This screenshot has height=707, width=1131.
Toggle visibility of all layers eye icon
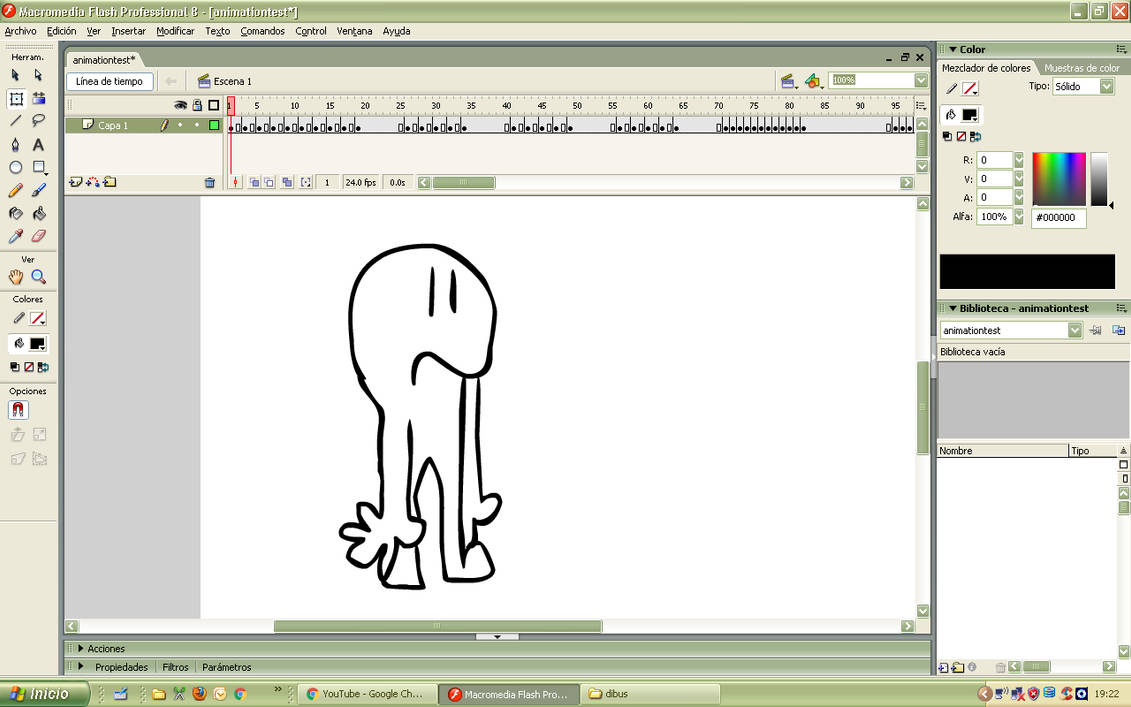click(180, 105)
